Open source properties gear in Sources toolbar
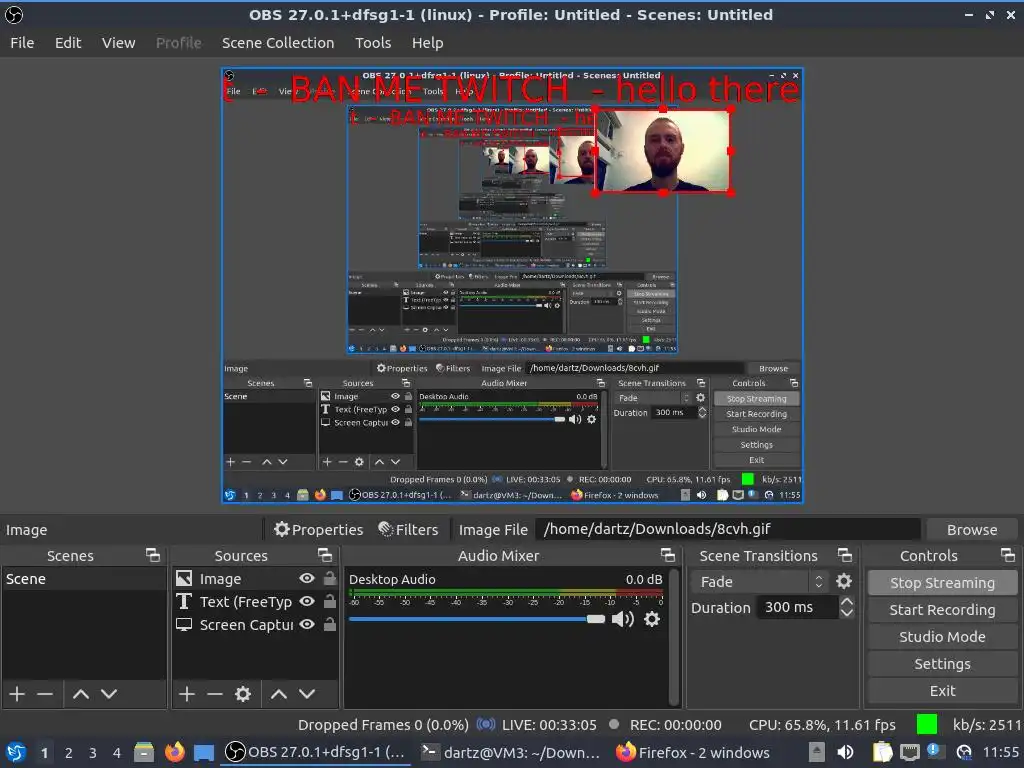 (x=243, y=694)
